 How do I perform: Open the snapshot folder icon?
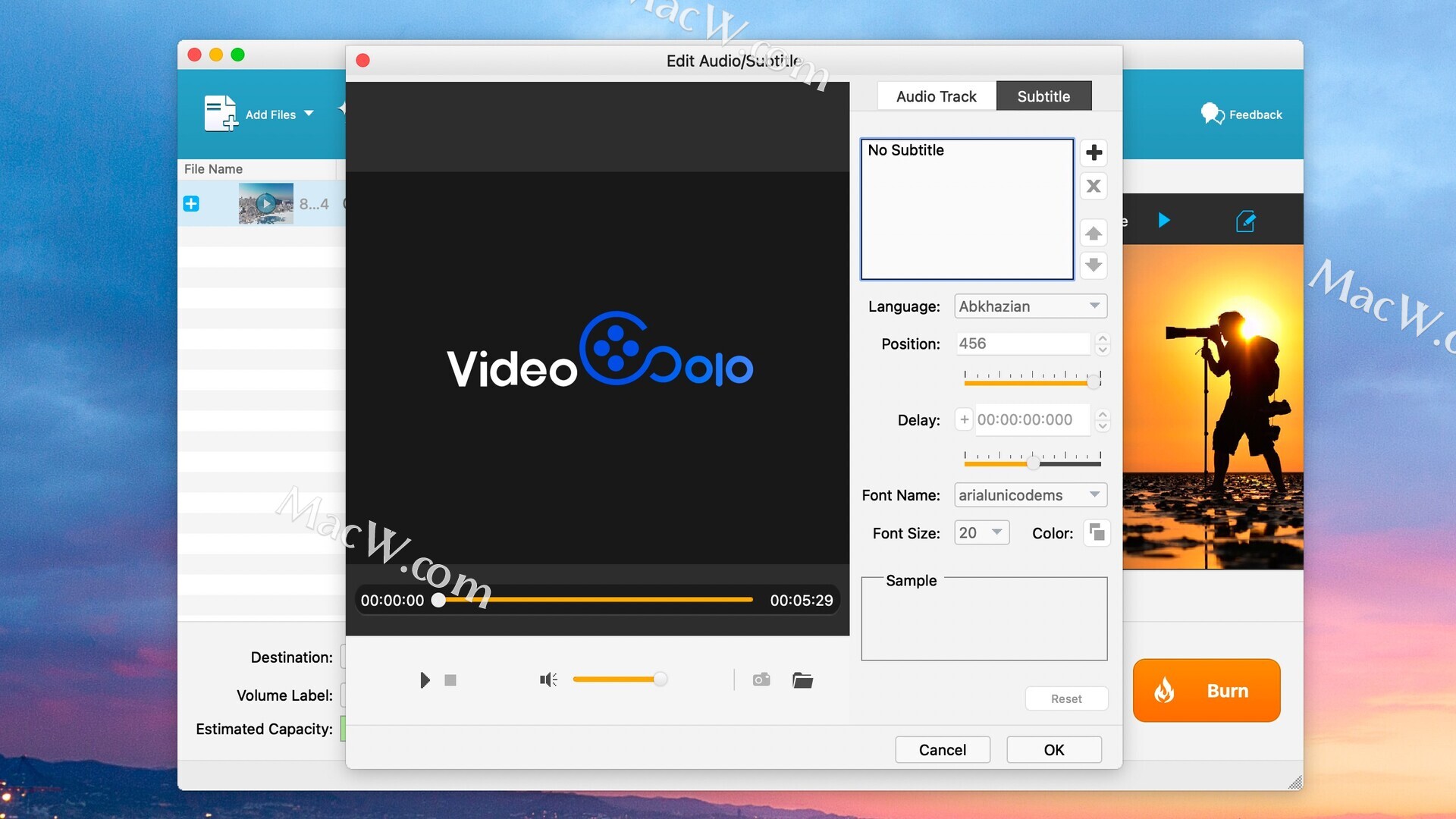point(802,680)
